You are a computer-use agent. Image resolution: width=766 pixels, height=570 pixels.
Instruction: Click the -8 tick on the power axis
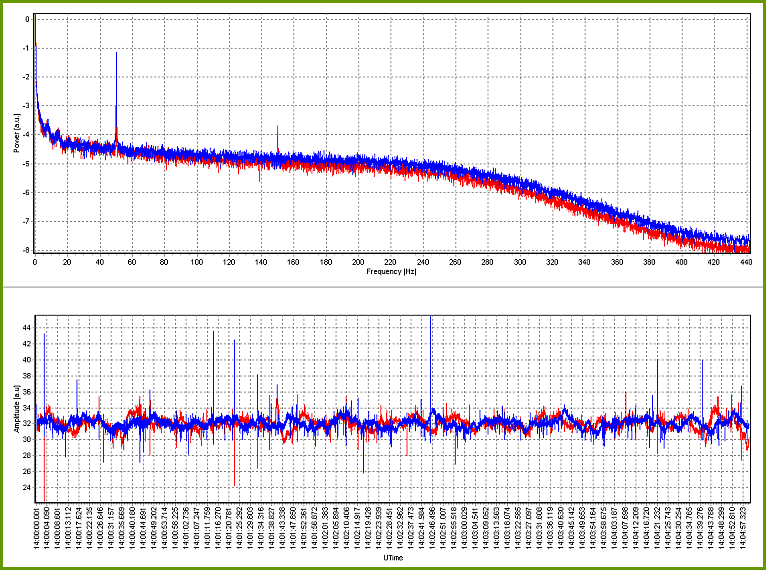pos(26,250)
